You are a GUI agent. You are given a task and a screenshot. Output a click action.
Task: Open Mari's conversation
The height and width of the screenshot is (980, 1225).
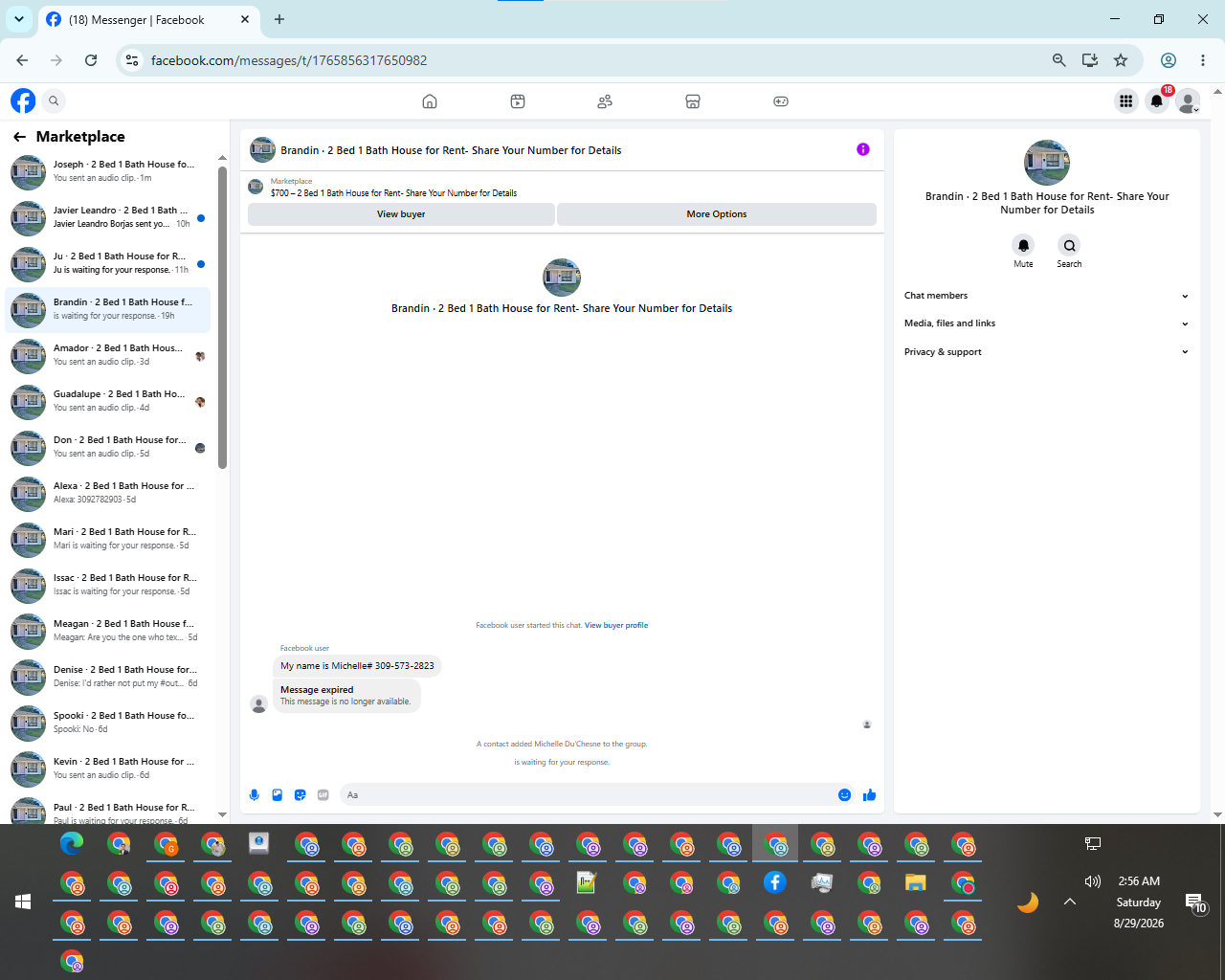(x=108, y=540)
